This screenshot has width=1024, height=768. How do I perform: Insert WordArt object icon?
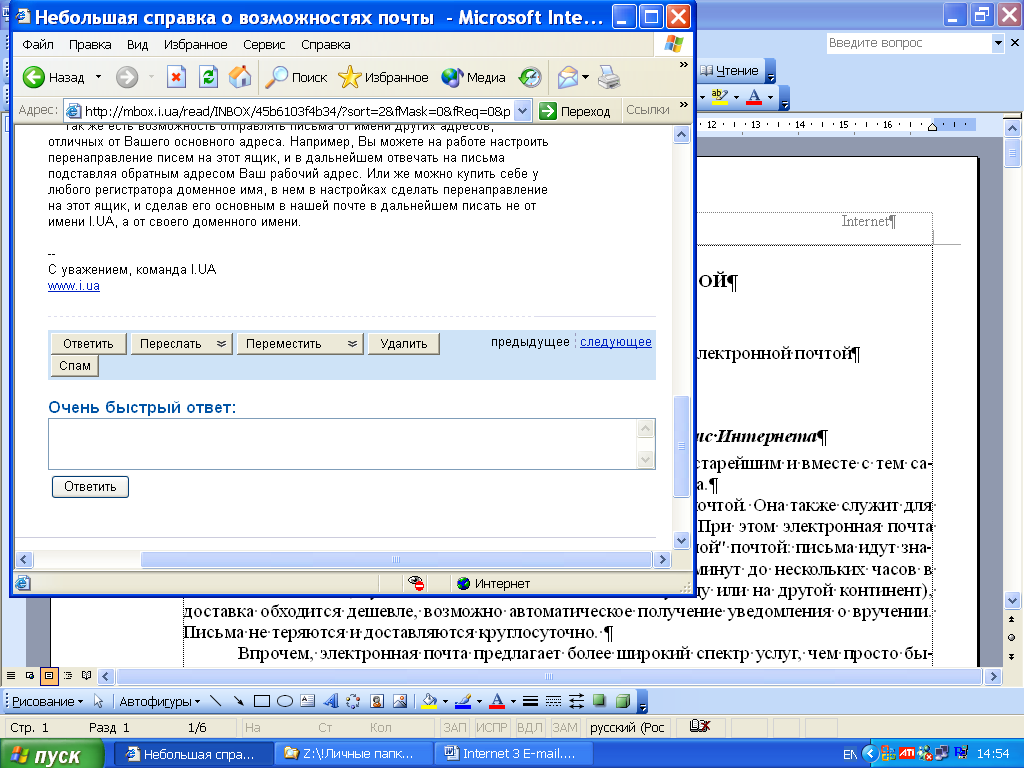tap(331, 701)
